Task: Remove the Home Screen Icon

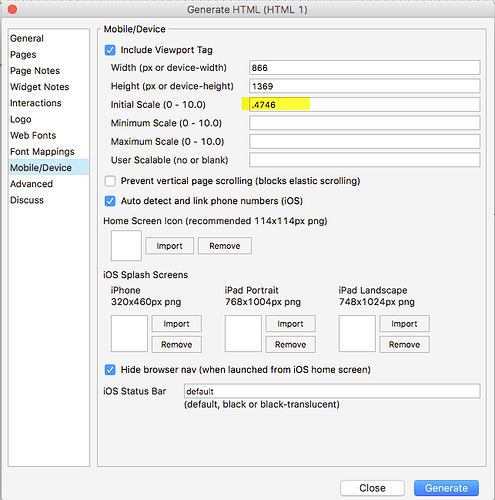Action: coord(225,246)
